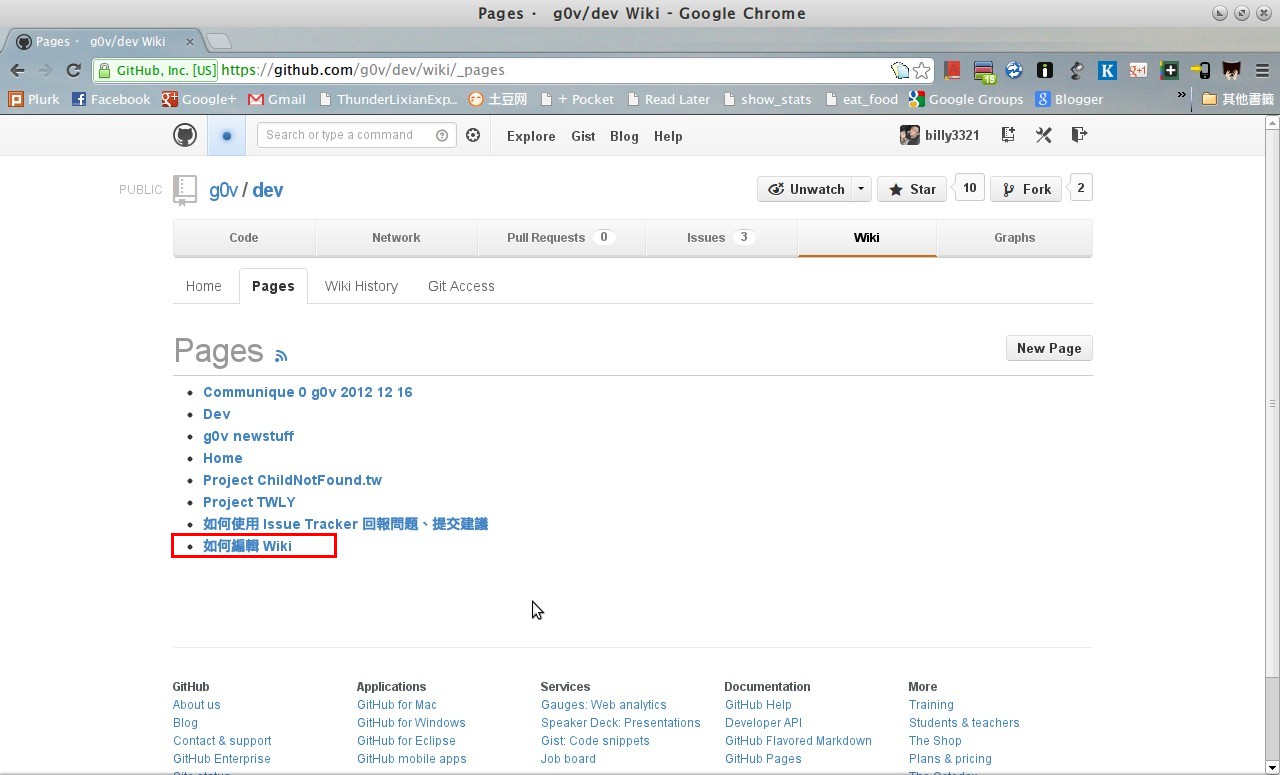
Task: Click the Google +1 extension icon
Action: [x=1138, y=70]
